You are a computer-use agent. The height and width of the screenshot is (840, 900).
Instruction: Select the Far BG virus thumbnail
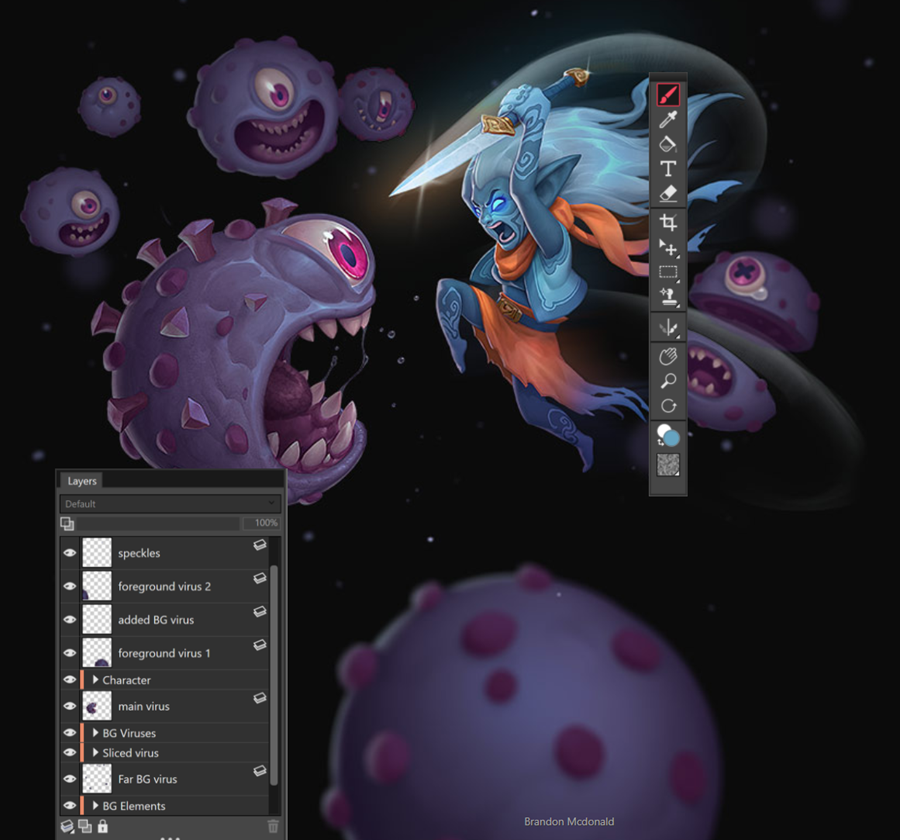tap(97, 779)
